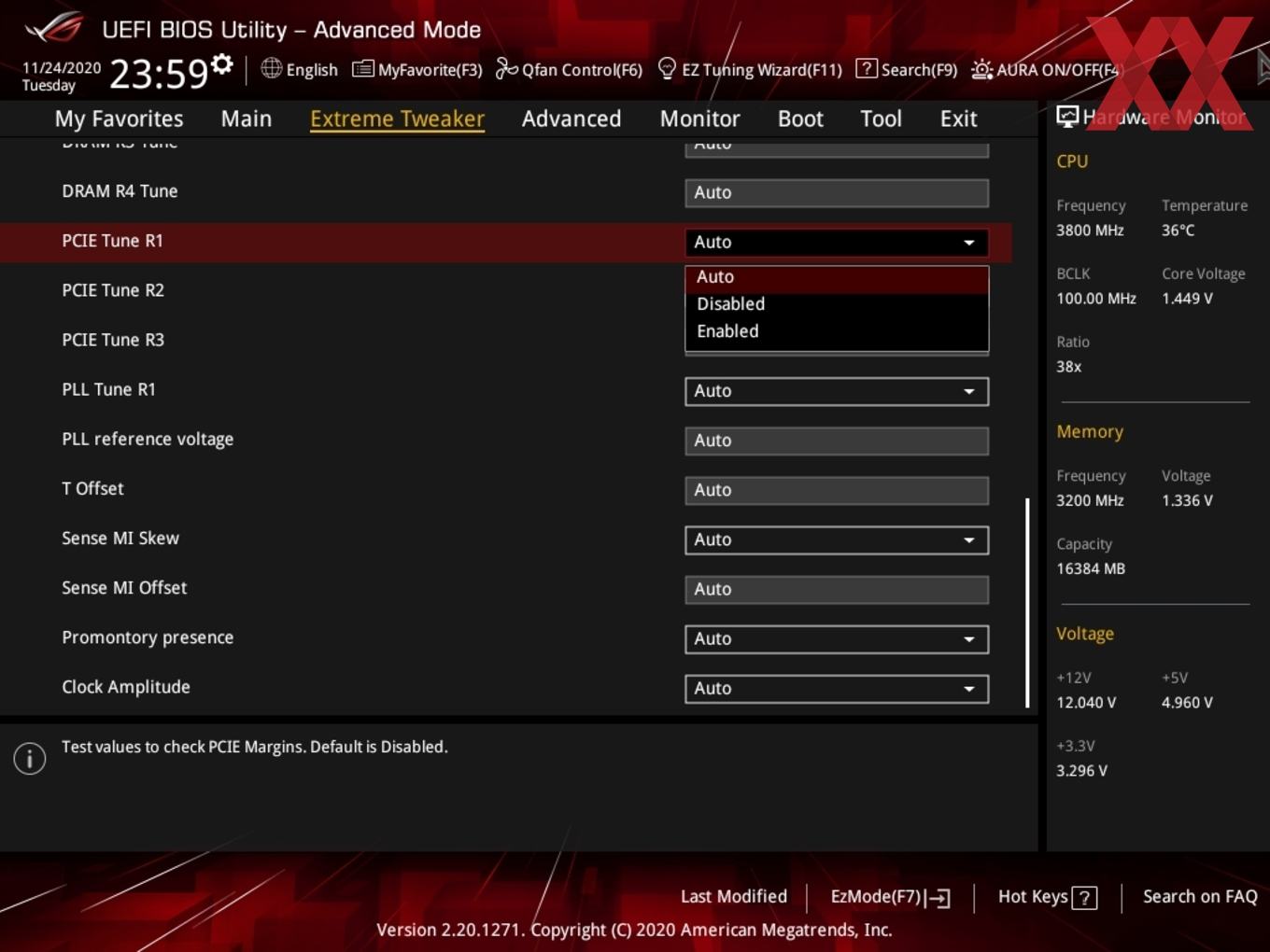The image size is (1270, 952).
Task: Click the Hot Keys question box icon
Action: [1084, 898]
